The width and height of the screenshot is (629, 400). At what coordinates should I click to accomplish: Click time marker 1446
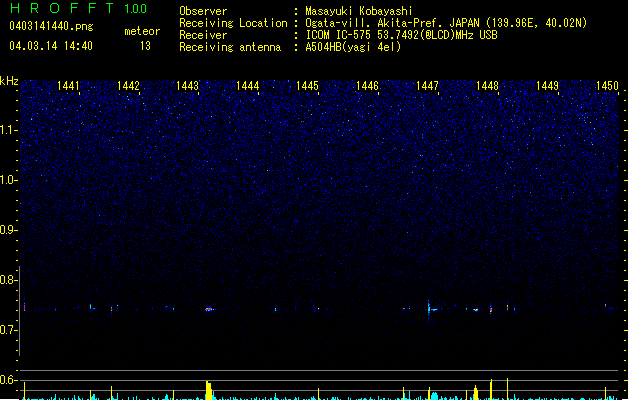pos(367,85)
